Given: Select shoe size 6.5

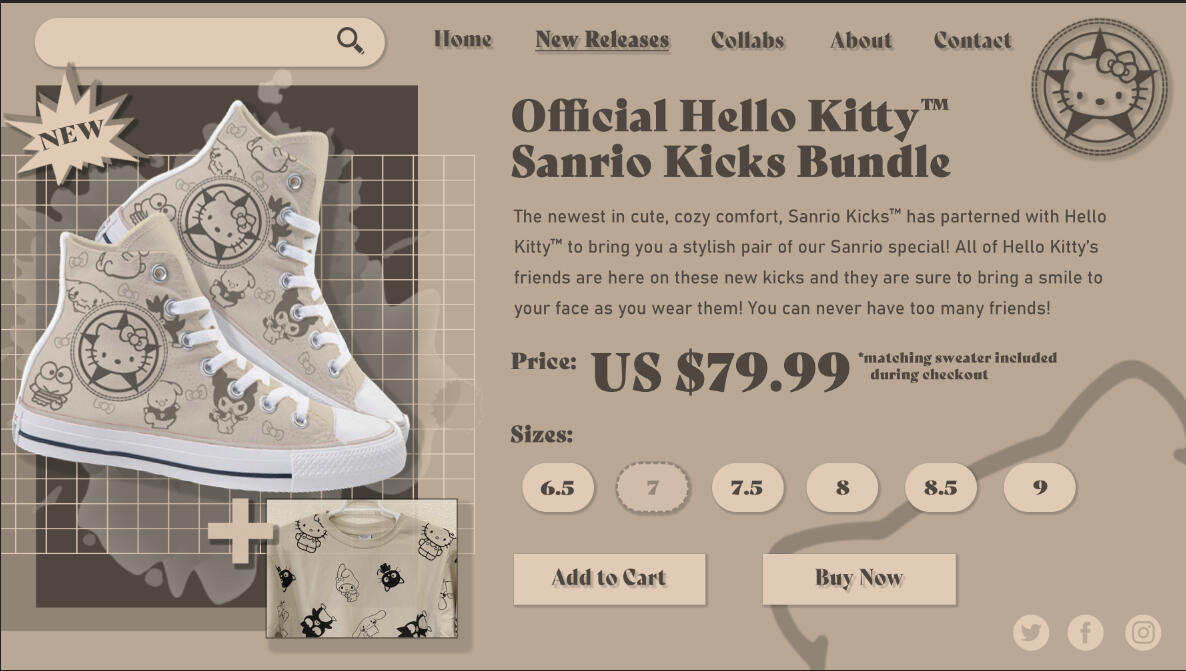Looking at the screenshot, I should pyautogui.click(x=558, y=488).
